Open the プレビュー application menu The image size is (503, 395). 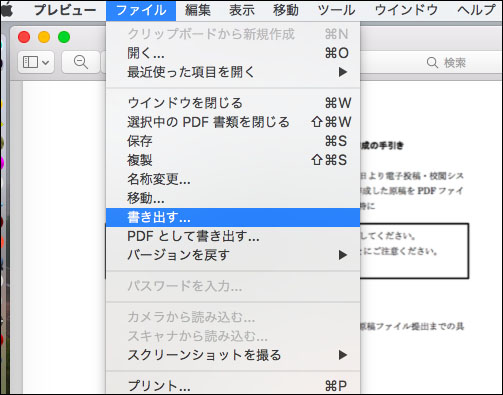(65, 10)
